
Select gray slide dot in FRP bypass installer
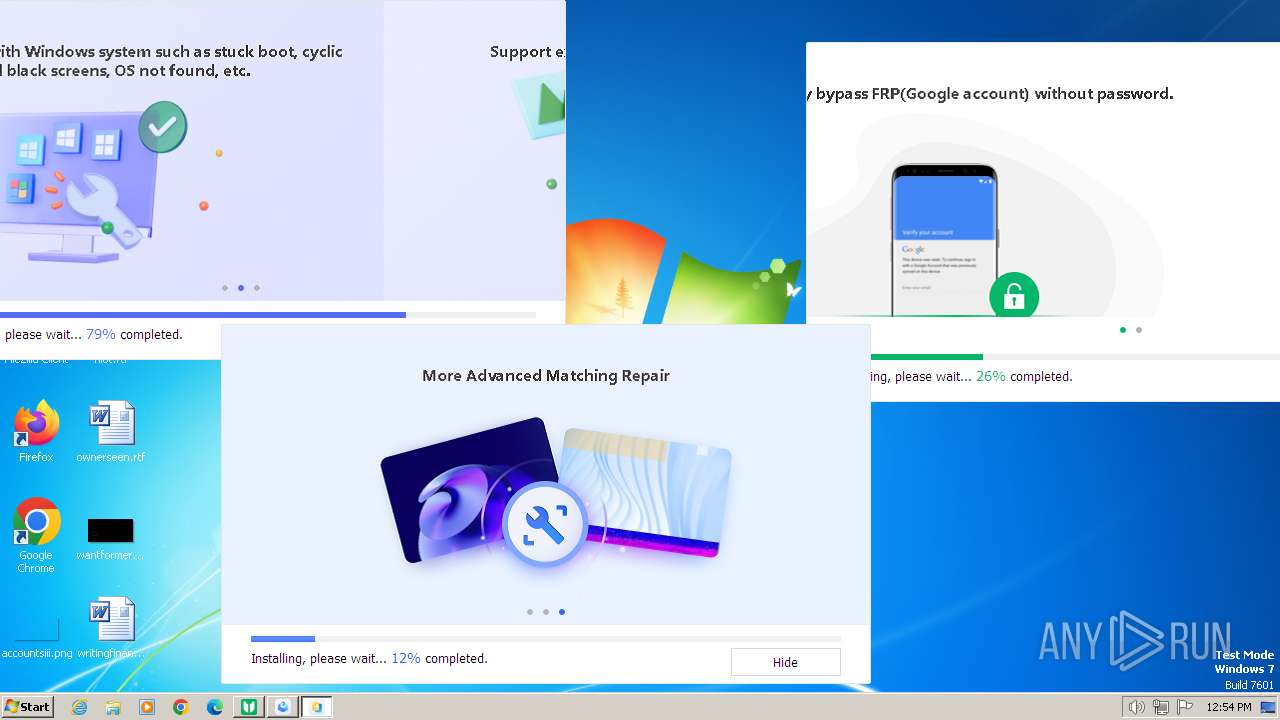(x=1139, y=330)
